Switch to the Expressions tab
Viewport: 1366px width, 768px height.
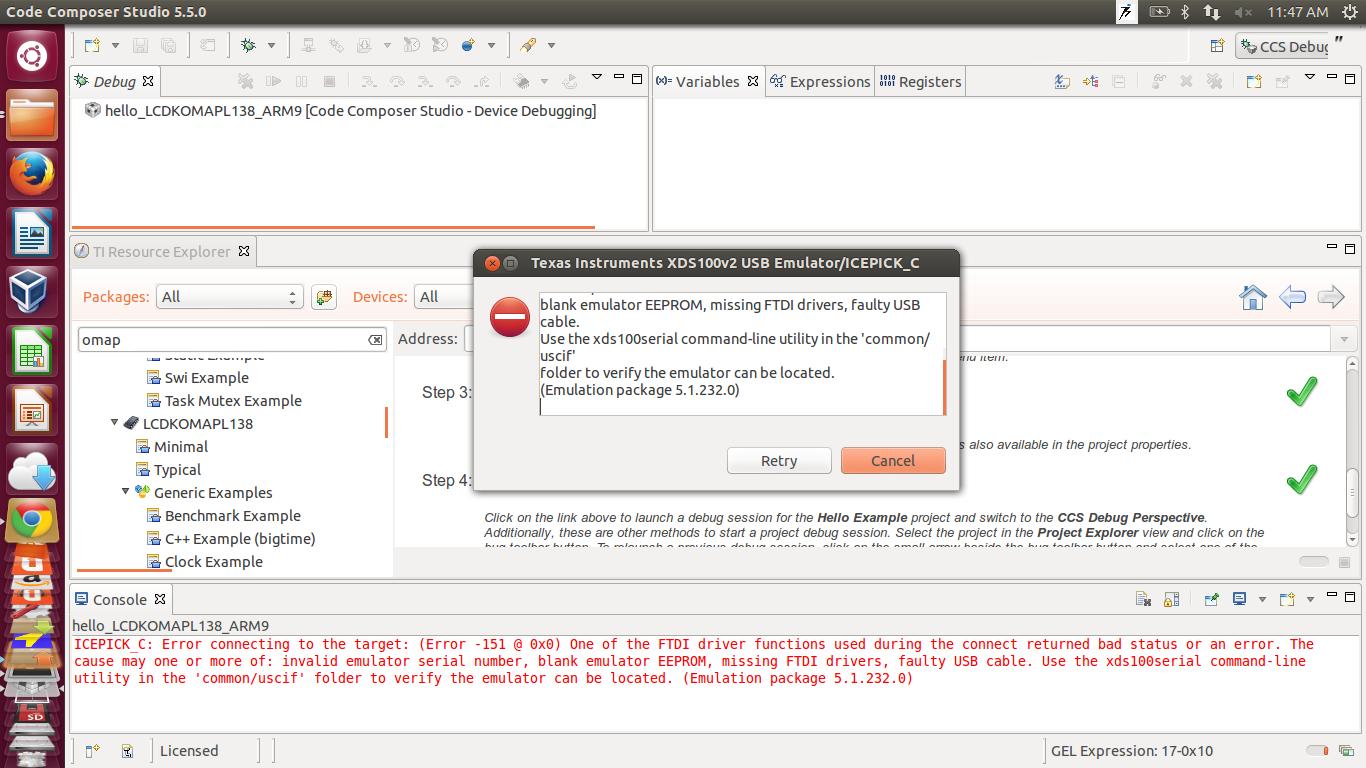pos(820,82)
